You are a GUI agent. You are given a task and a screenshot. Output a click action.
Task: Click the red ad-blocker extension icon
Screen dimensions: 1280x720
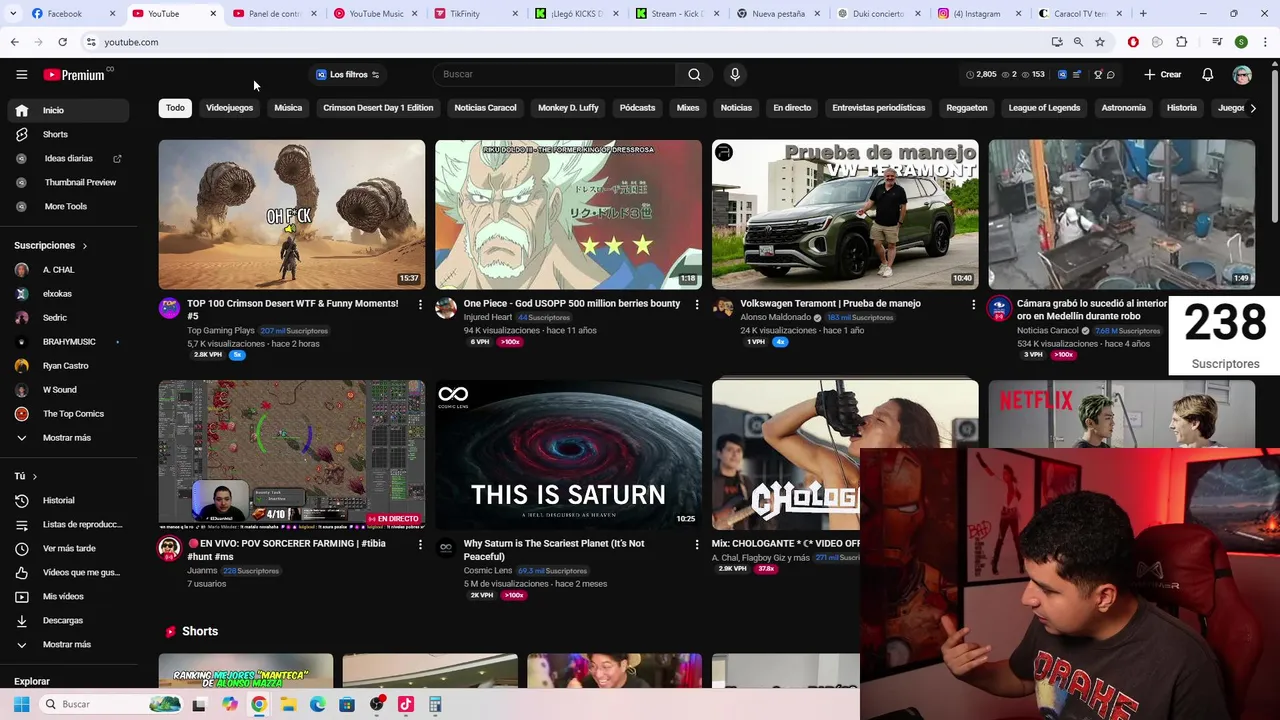pos(1133,42)
